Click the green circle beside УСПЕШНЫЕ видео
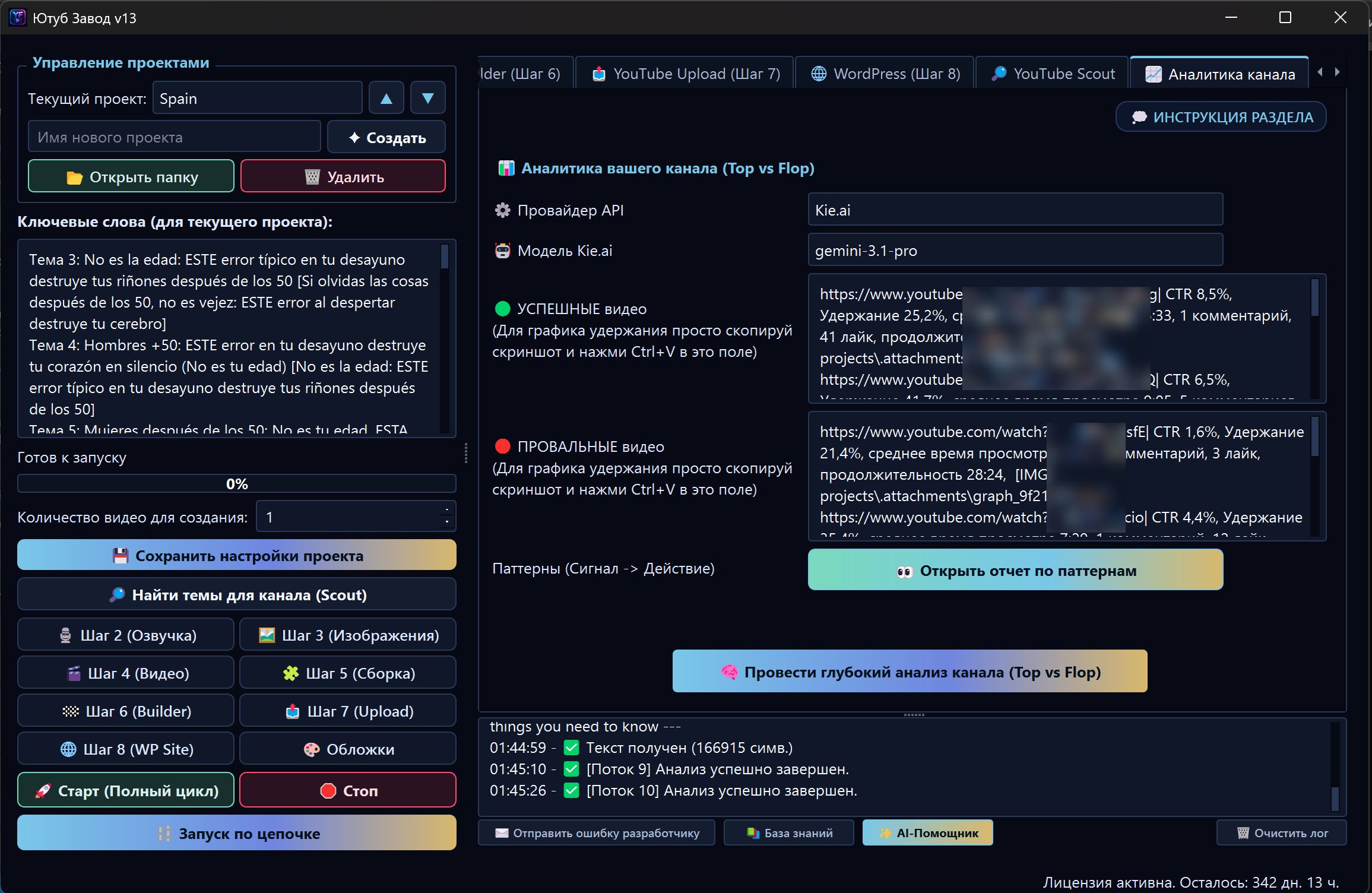Screen dimensions: 1372x893 click(x=502, y=309)
